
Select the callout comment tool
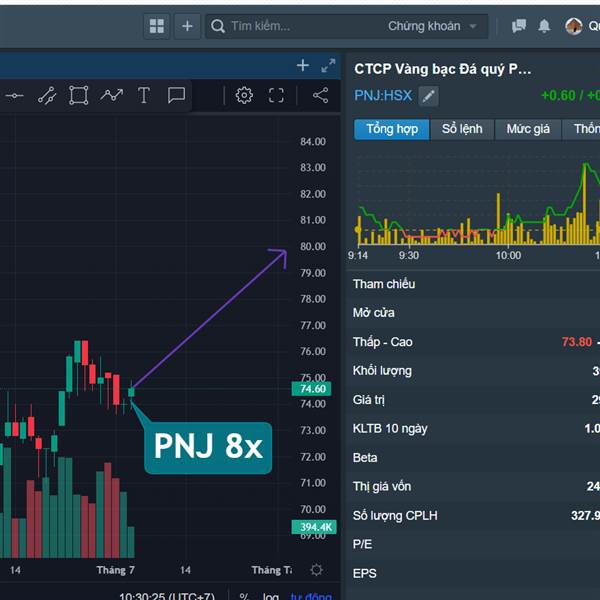tap(176, 95)
